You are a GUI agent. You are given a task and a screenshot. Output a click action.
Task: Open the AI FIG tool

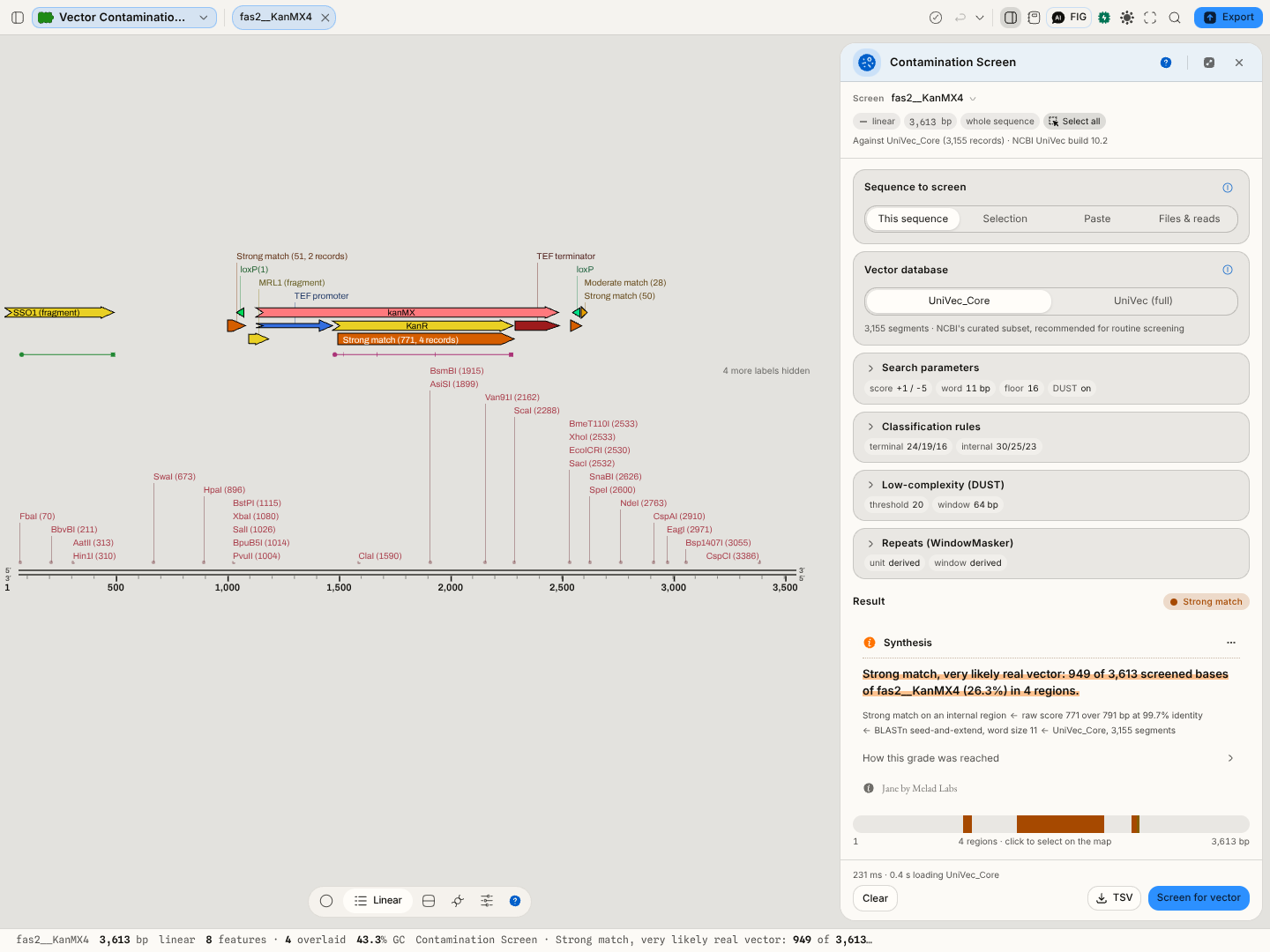click(x=1070, y=18)
